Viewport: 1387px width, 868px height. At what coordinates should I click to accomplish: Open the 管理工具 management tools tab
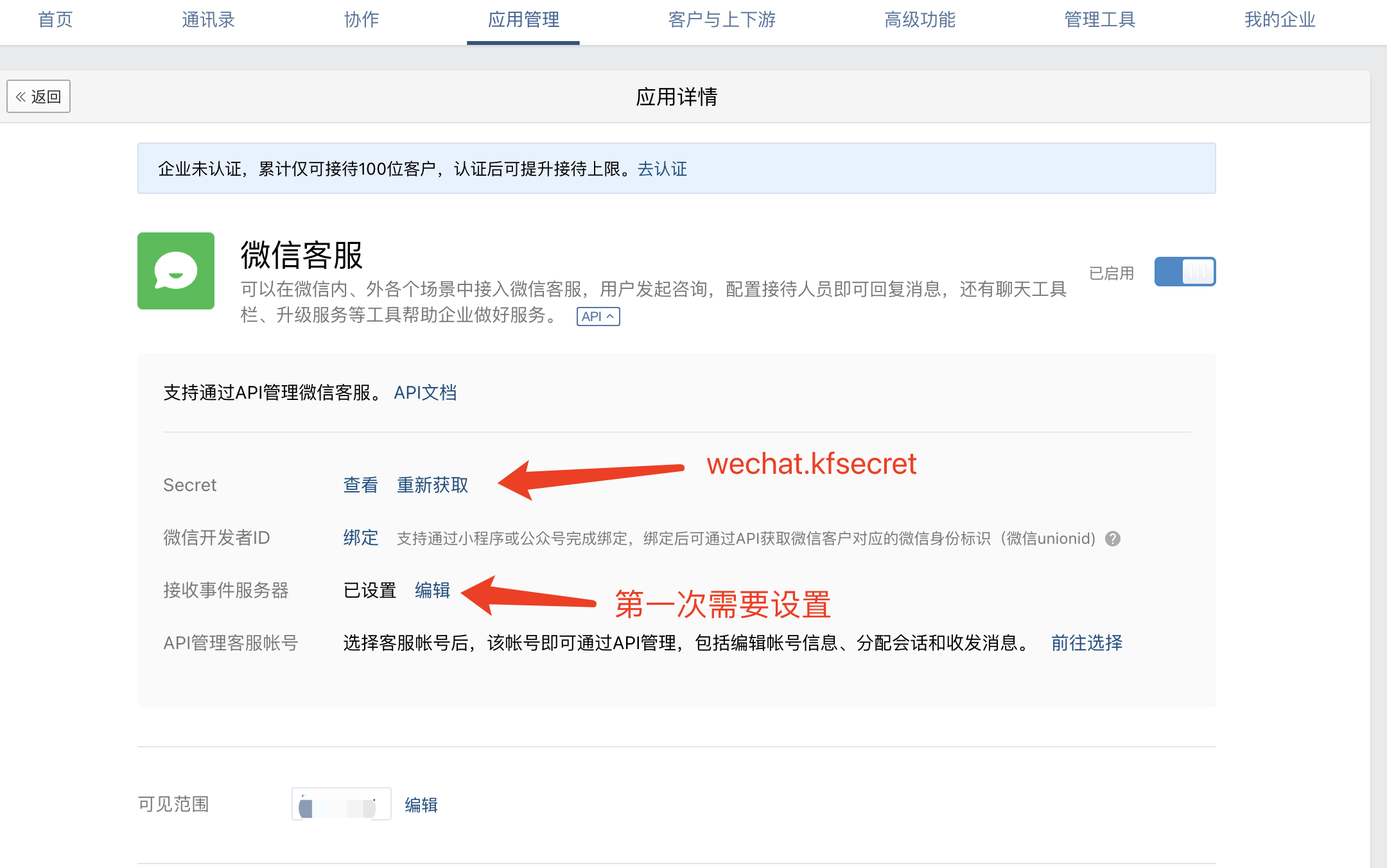point(1099,20)
